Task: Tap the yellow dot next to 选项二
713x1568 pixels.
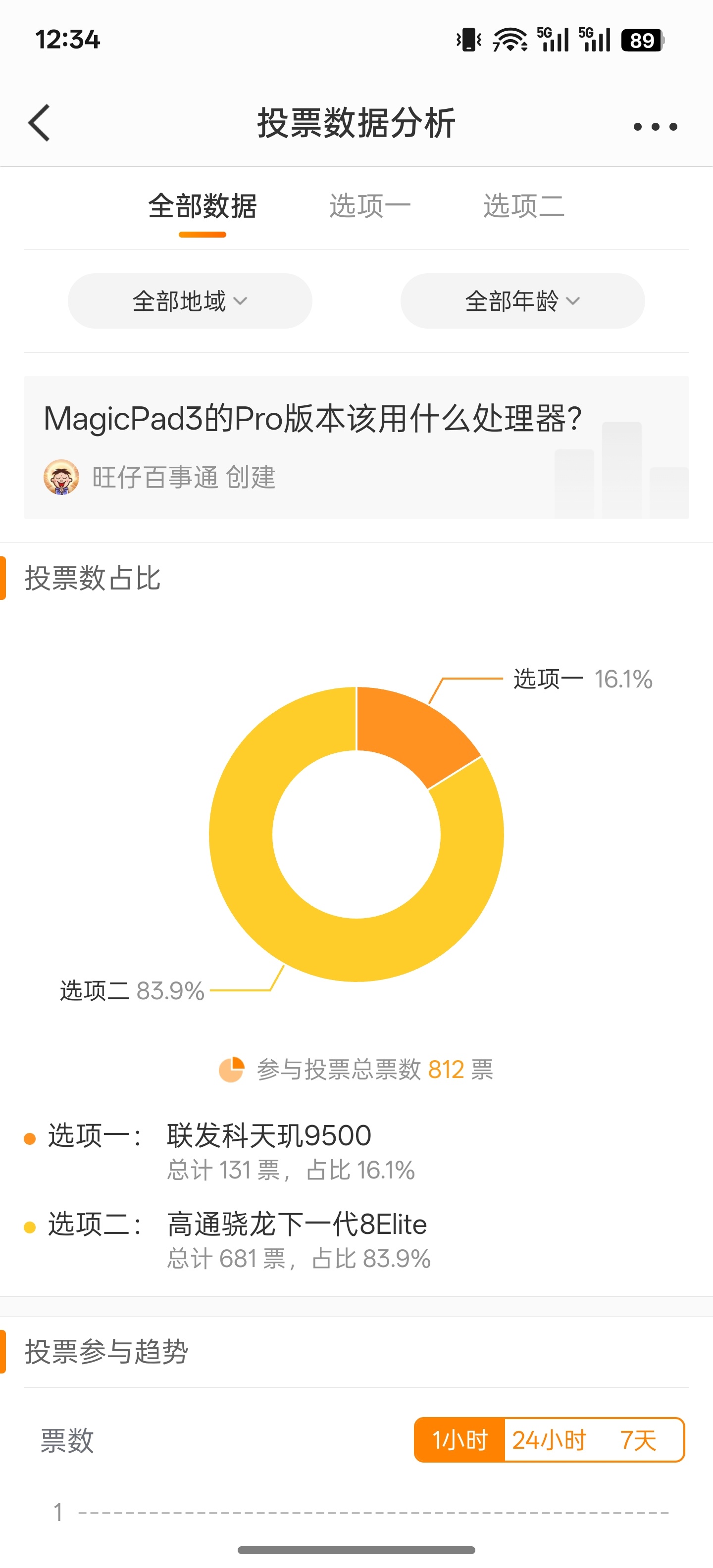Action: [30, 1227]
